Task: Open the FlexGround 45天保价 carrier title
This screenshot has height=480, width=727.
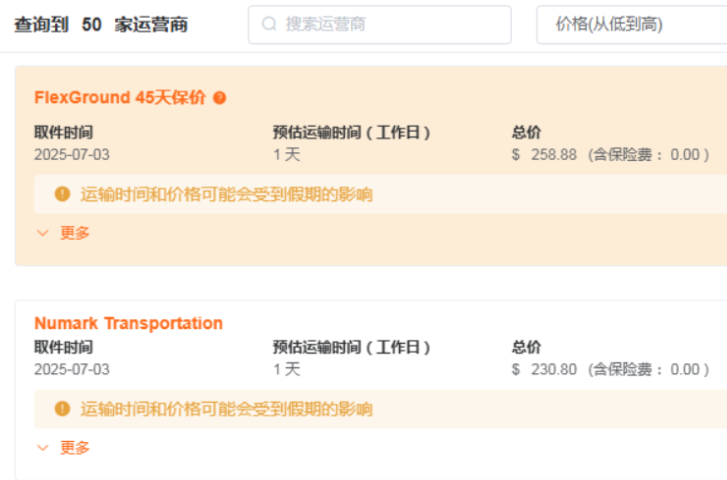Action: point(120,98)
